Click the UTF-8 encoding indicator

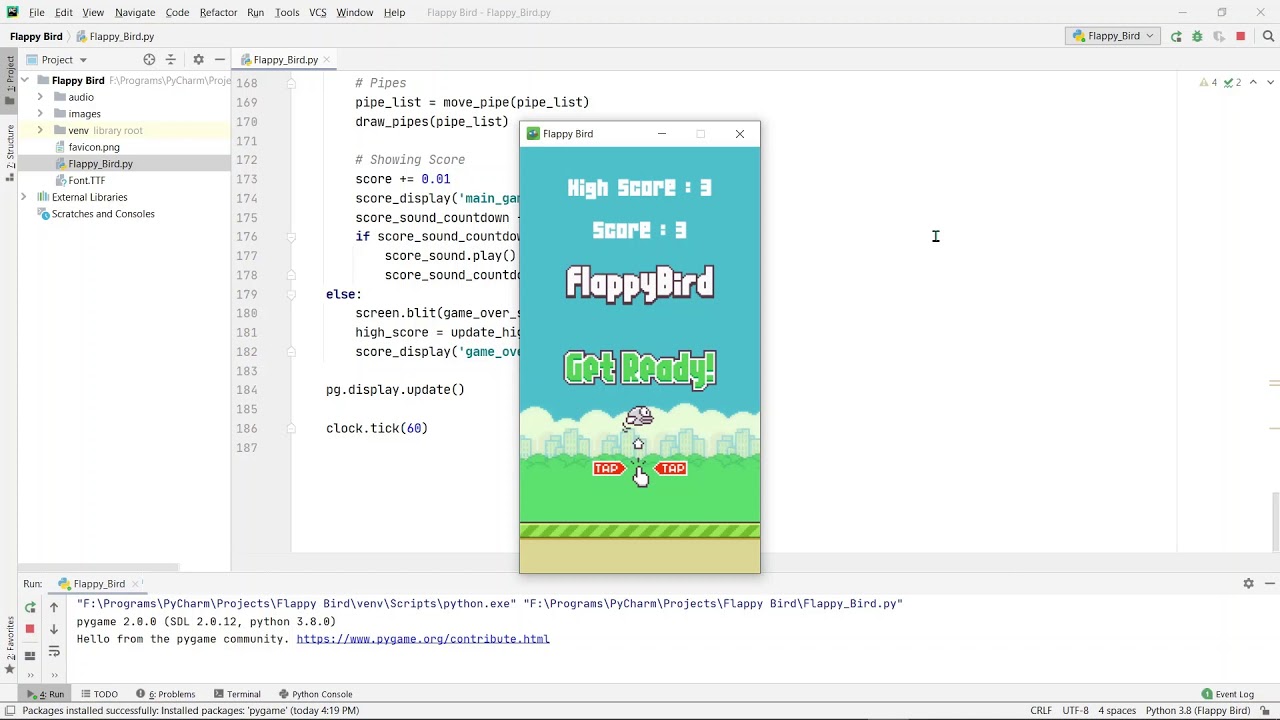point(1075,711)
